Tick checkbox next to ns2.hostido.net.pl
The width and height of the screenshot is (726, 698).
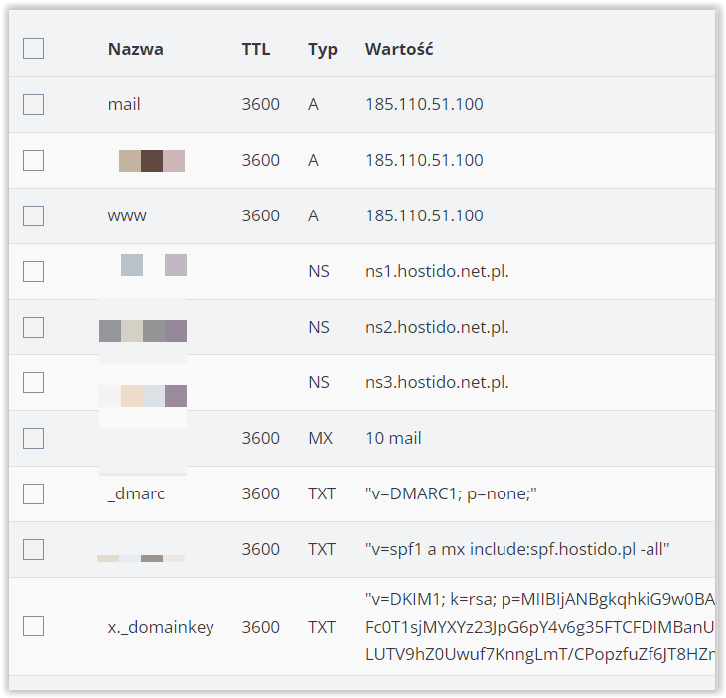click(x=33, y=327)
